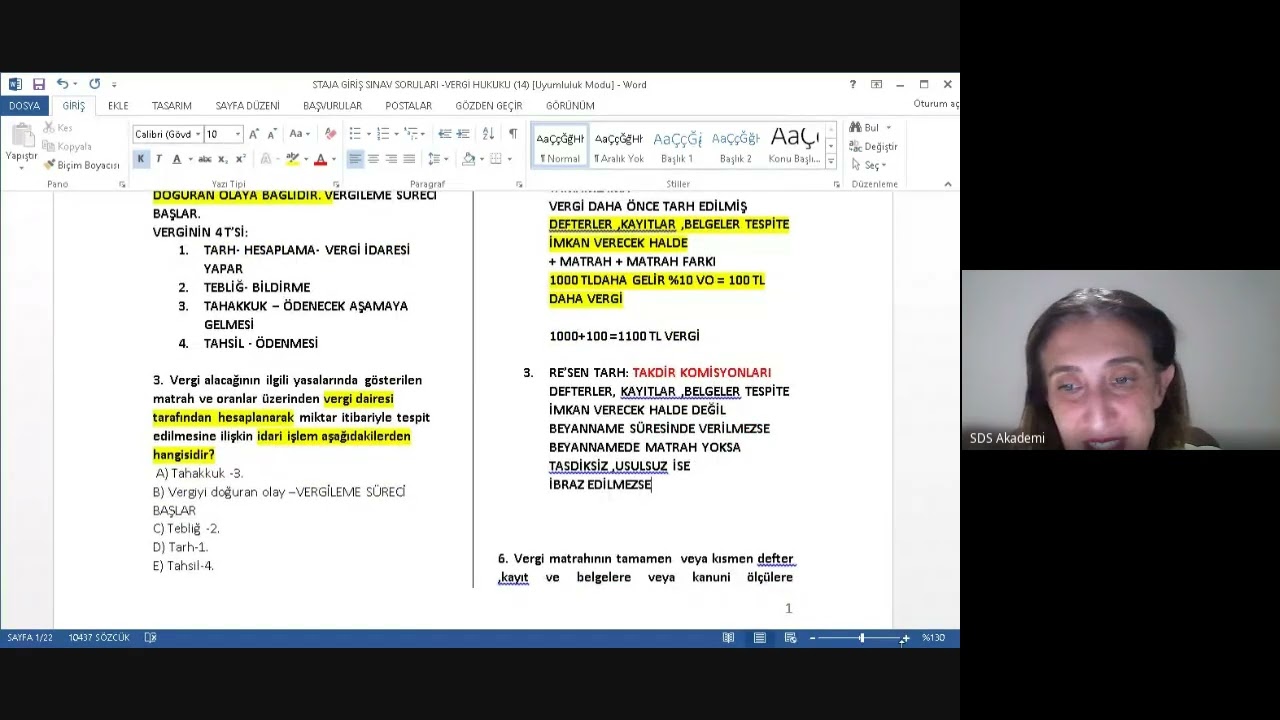Open word count via 10437 SÖZCÜK

pos(99,637)
